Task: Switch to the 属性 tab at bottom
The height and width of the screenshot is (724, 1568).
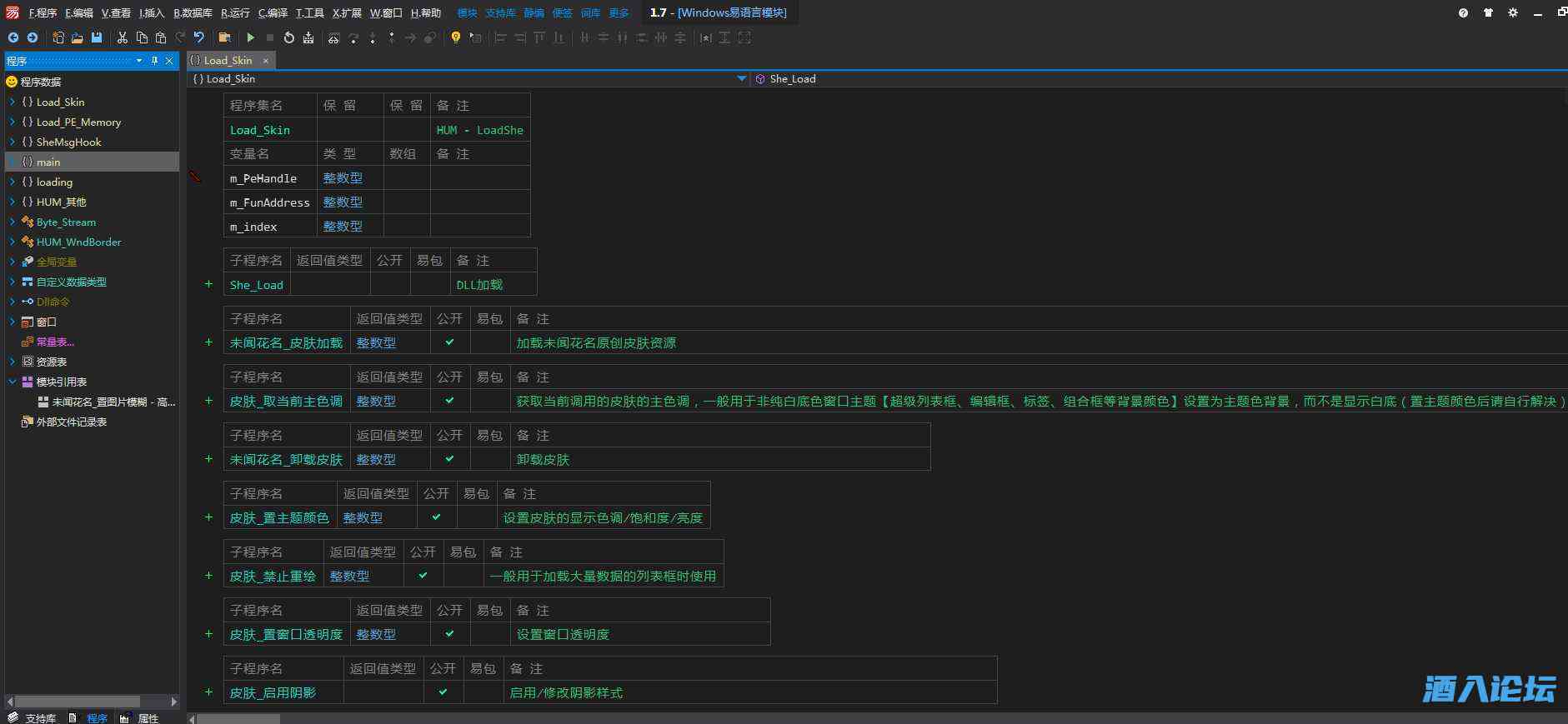Action: (x=148, y=718)
